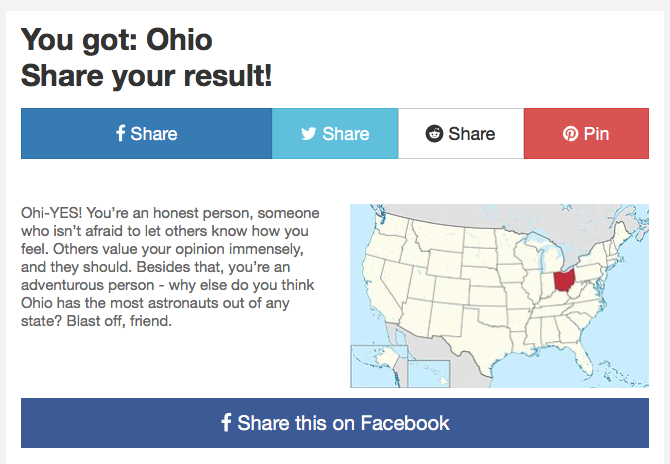Viewport: 670px width, 464px height.
Task: Click the Facebook icon in the blue Share button
Action: coord(120,134)
